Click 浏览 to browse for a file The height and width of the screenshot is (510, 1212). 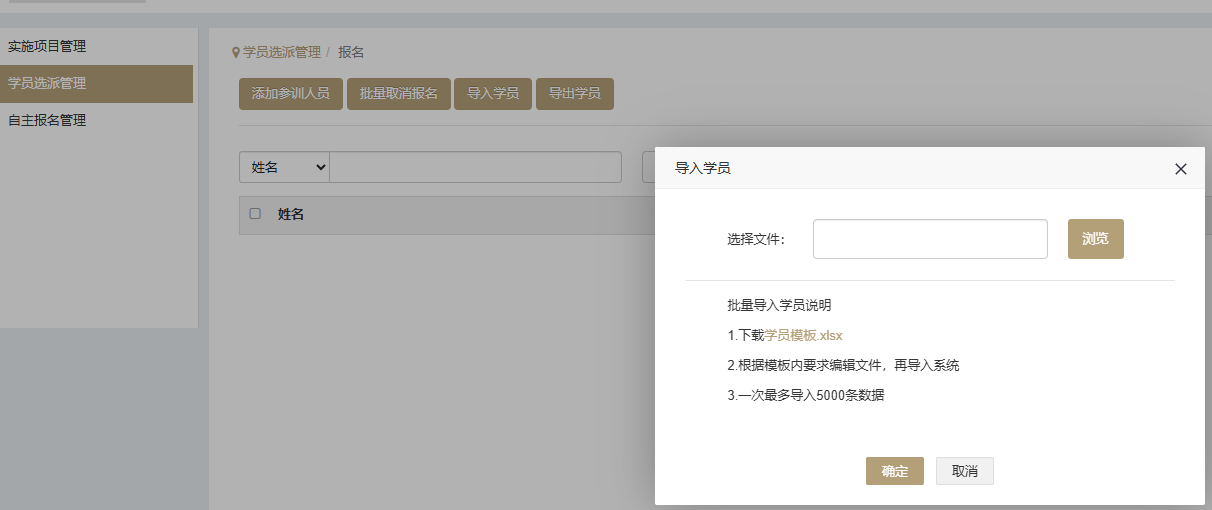tap(1095, 239)
